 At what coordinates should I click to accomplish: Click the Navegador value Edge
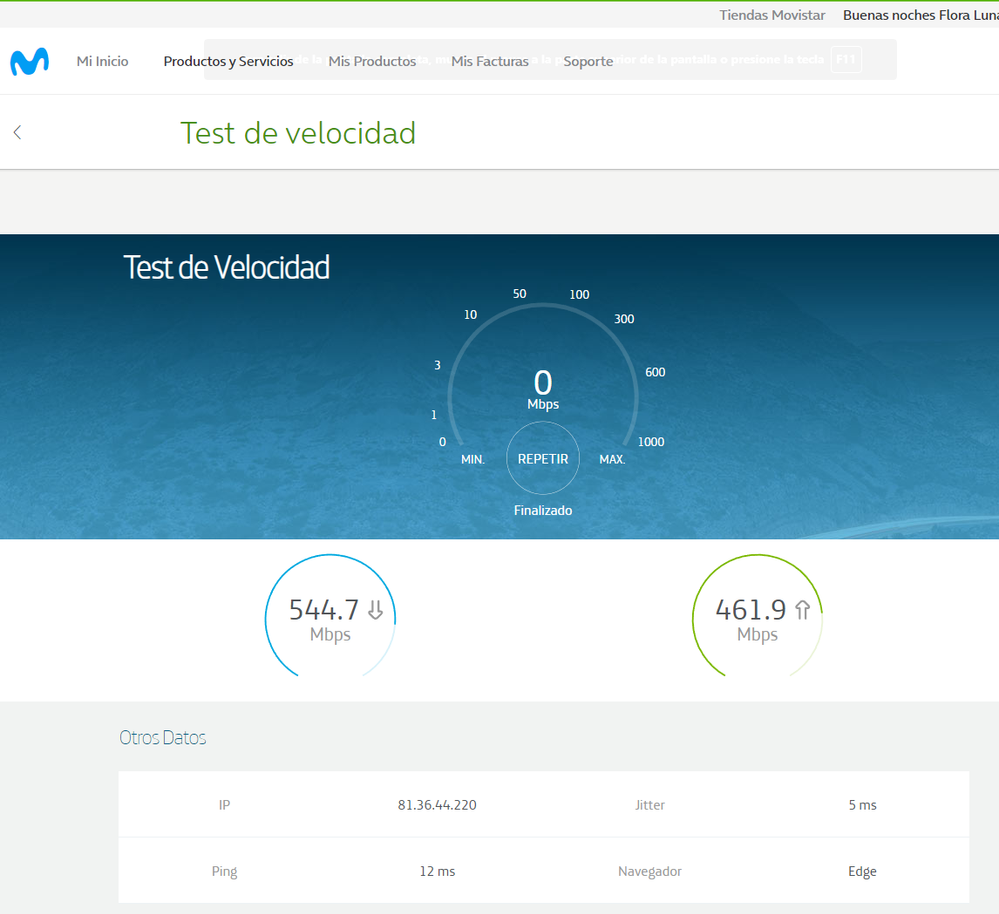click(862, 871)
